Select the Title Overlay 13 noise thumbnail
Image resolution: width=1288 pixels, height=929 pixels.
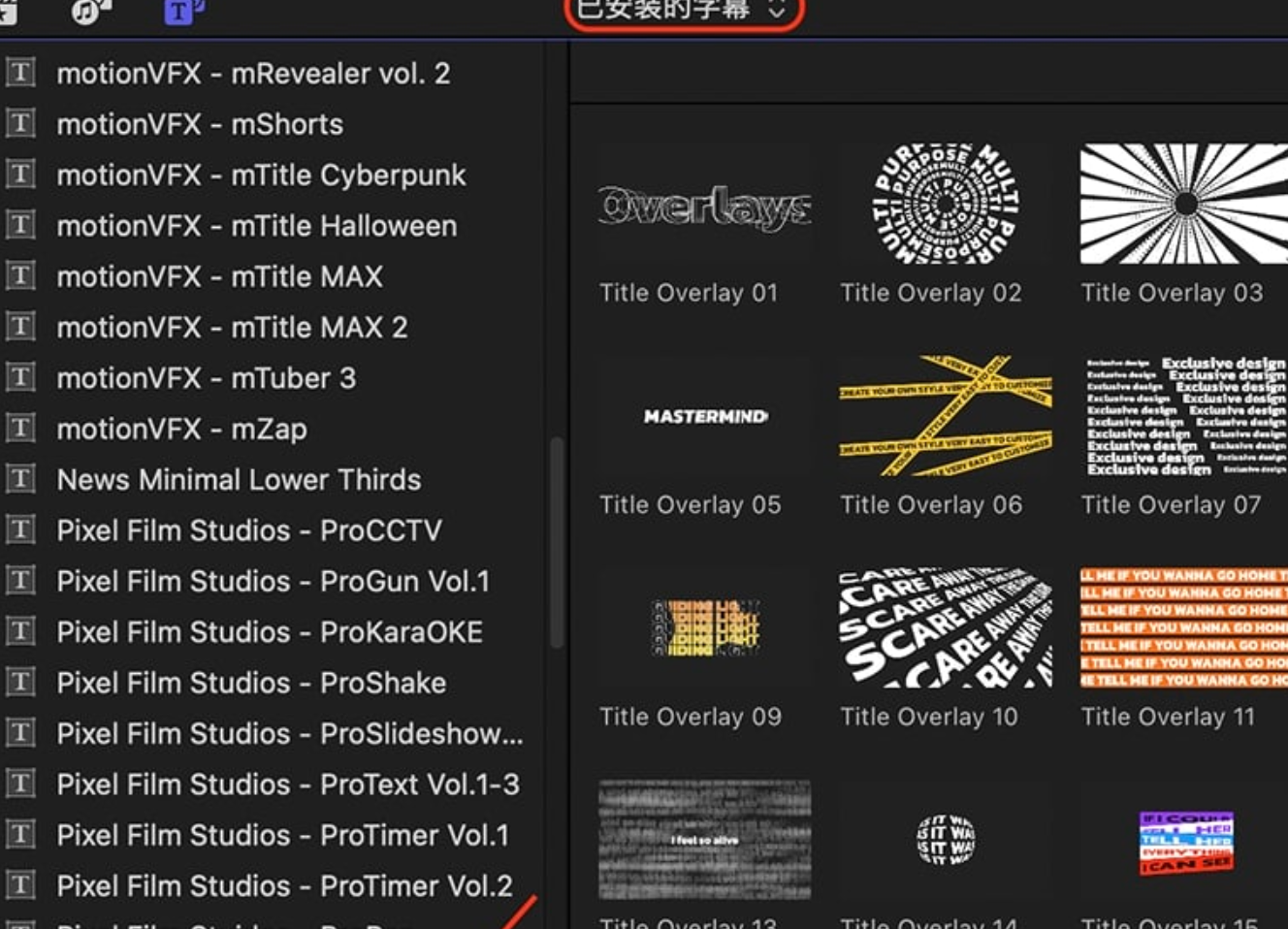pos(705,840)
